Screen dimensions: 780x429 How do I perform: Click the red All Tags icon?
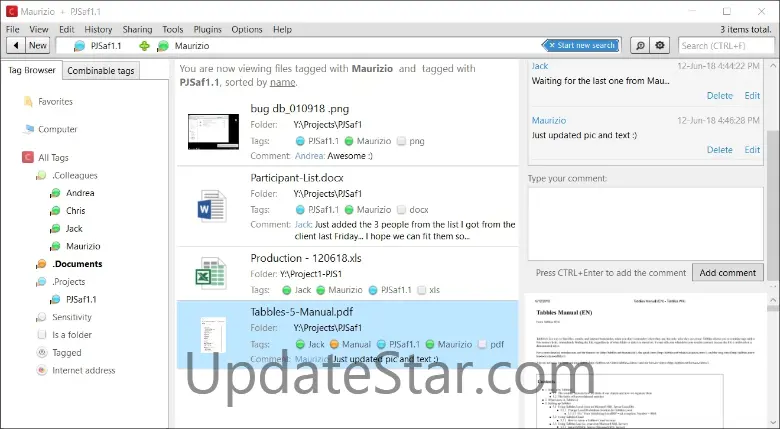(x=28, y=157)
